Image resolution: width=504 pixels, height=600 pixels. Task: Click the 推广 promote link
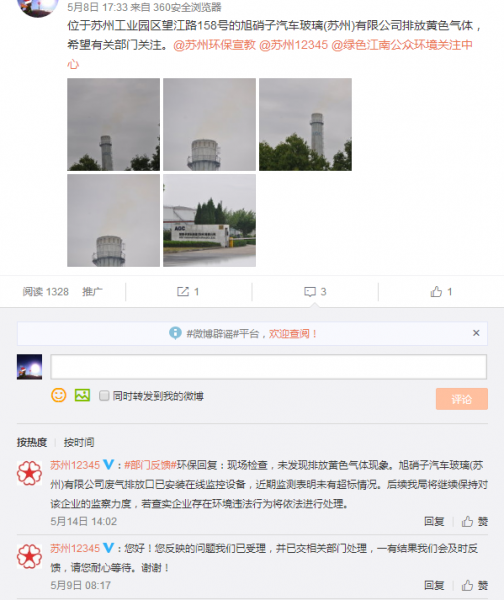[92, 292]
